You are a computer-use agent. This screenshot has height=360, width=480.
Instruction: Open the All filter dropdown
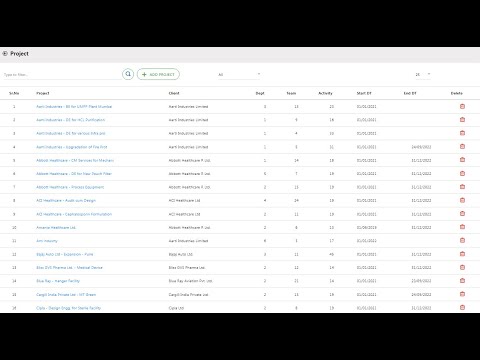click(239, 74)
